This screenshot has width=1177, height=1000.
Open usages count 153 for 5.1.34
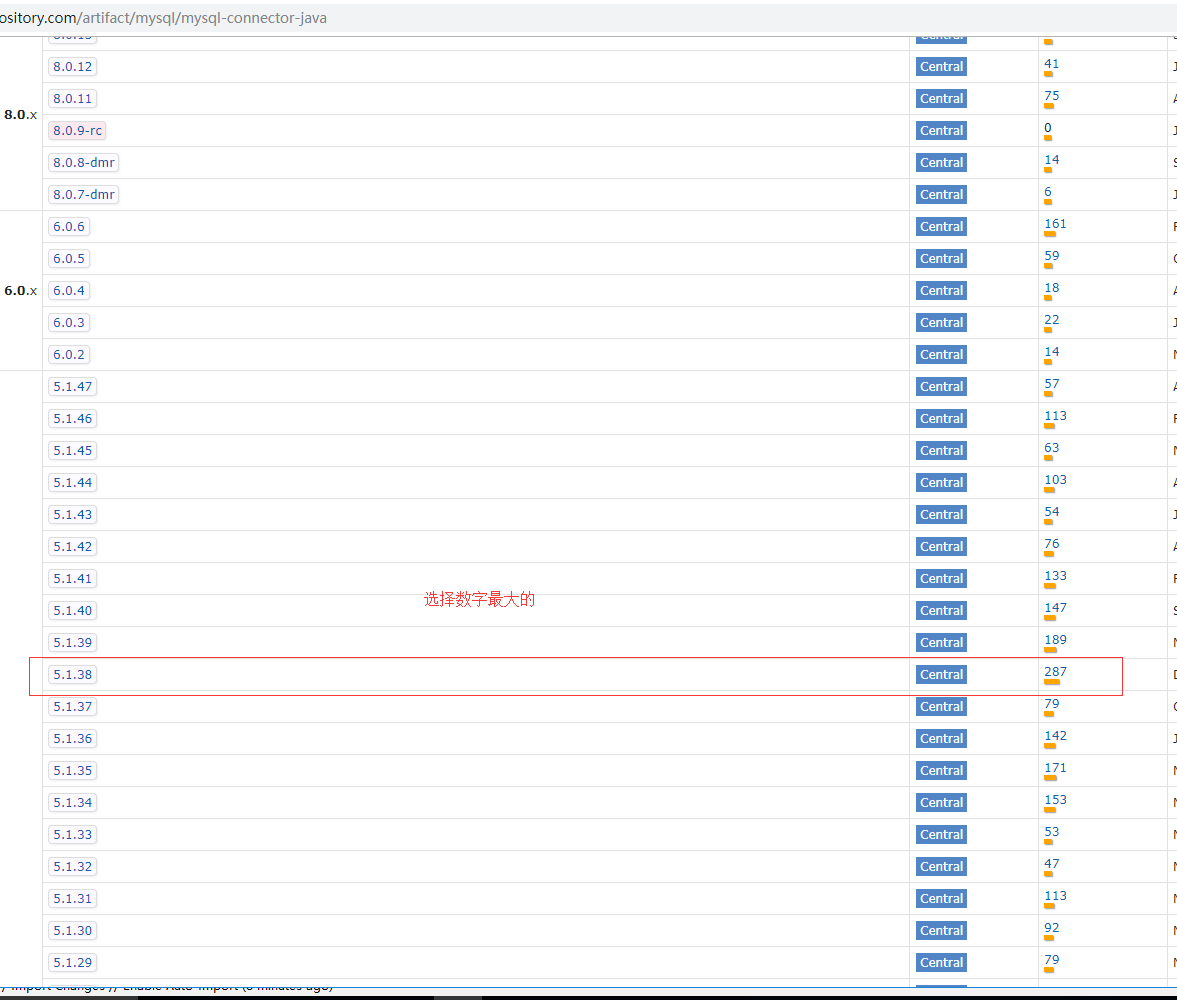1055,800
